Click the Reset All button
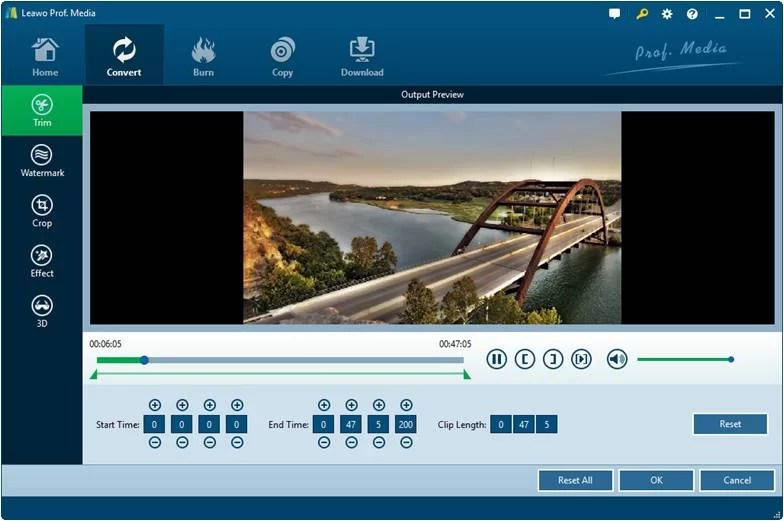Screen dimensions: 784x521 [575, 480]
